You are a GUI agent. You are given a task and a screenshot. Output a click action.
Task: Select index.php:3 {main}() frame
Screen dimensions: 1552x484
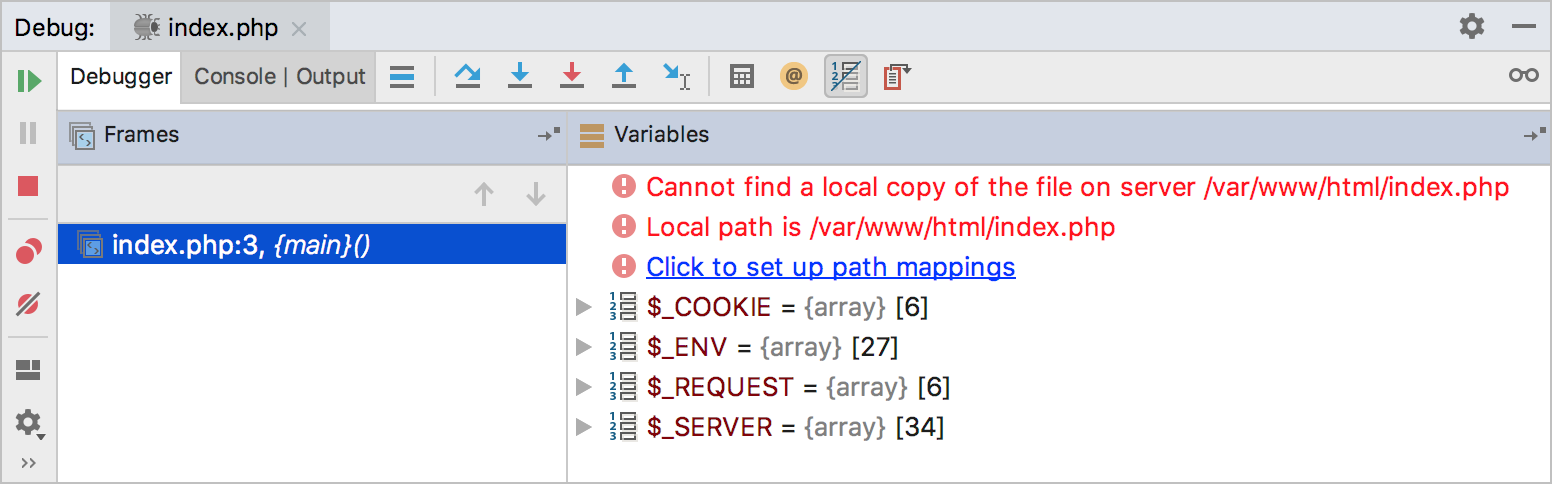point(240,245)
